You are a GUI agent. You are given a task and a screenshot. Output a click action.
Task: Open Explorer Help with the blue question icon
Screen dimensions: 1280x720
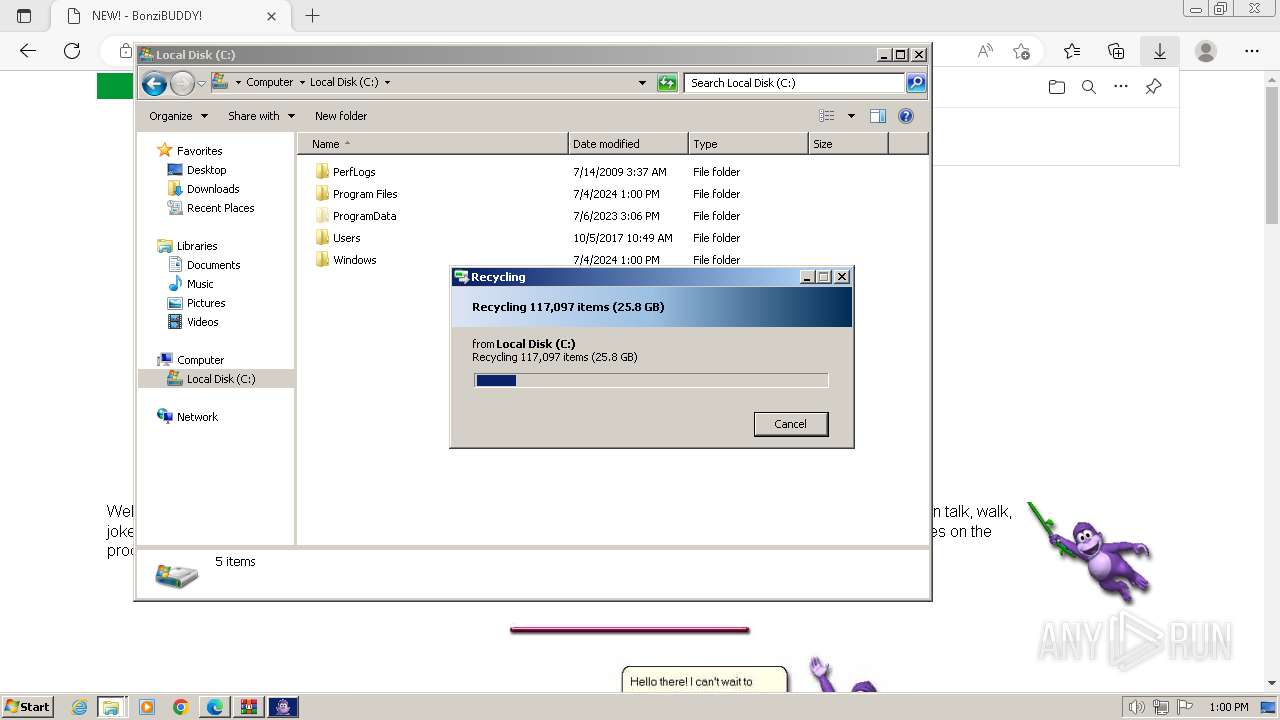pyautogui.click(x=906, y=116)
